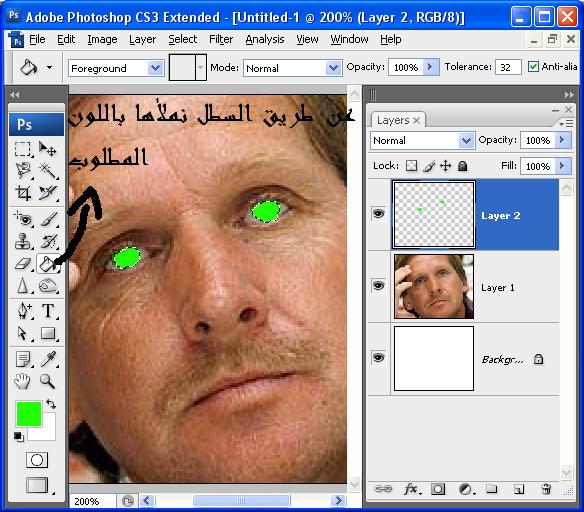
Task: Click the delete layer trash icon
Action: [546, 489]
